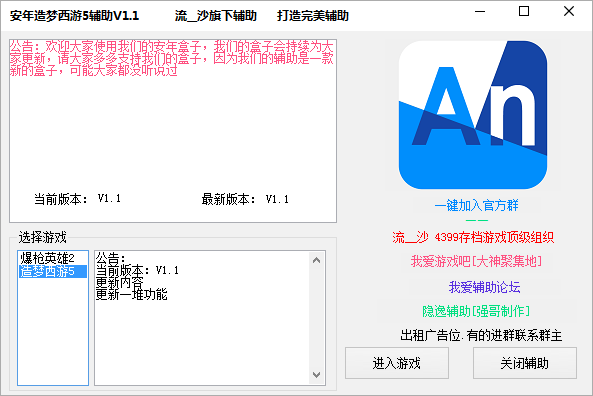Maximize the window
This screenshot has height=396, width=593.
tap(524, 12)
